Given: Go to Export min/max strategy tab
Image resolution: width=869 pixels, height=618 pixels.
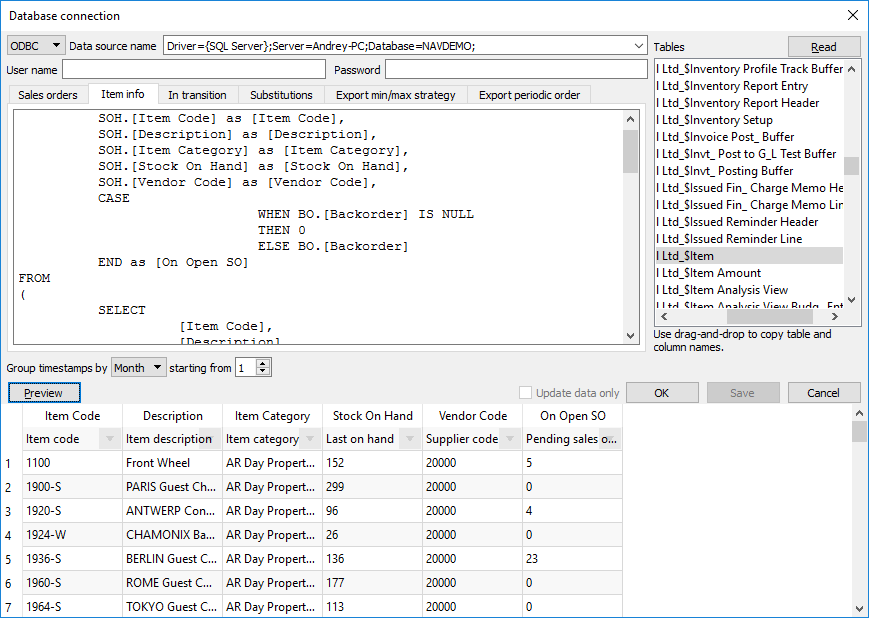Looking at the screenshot, I should [395, 95].
